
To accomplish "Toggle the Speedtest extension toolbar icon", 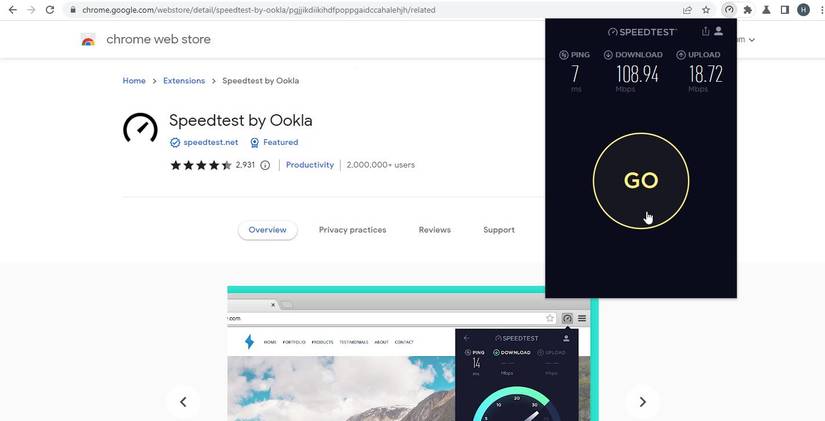I will click(x=729, y=9).
